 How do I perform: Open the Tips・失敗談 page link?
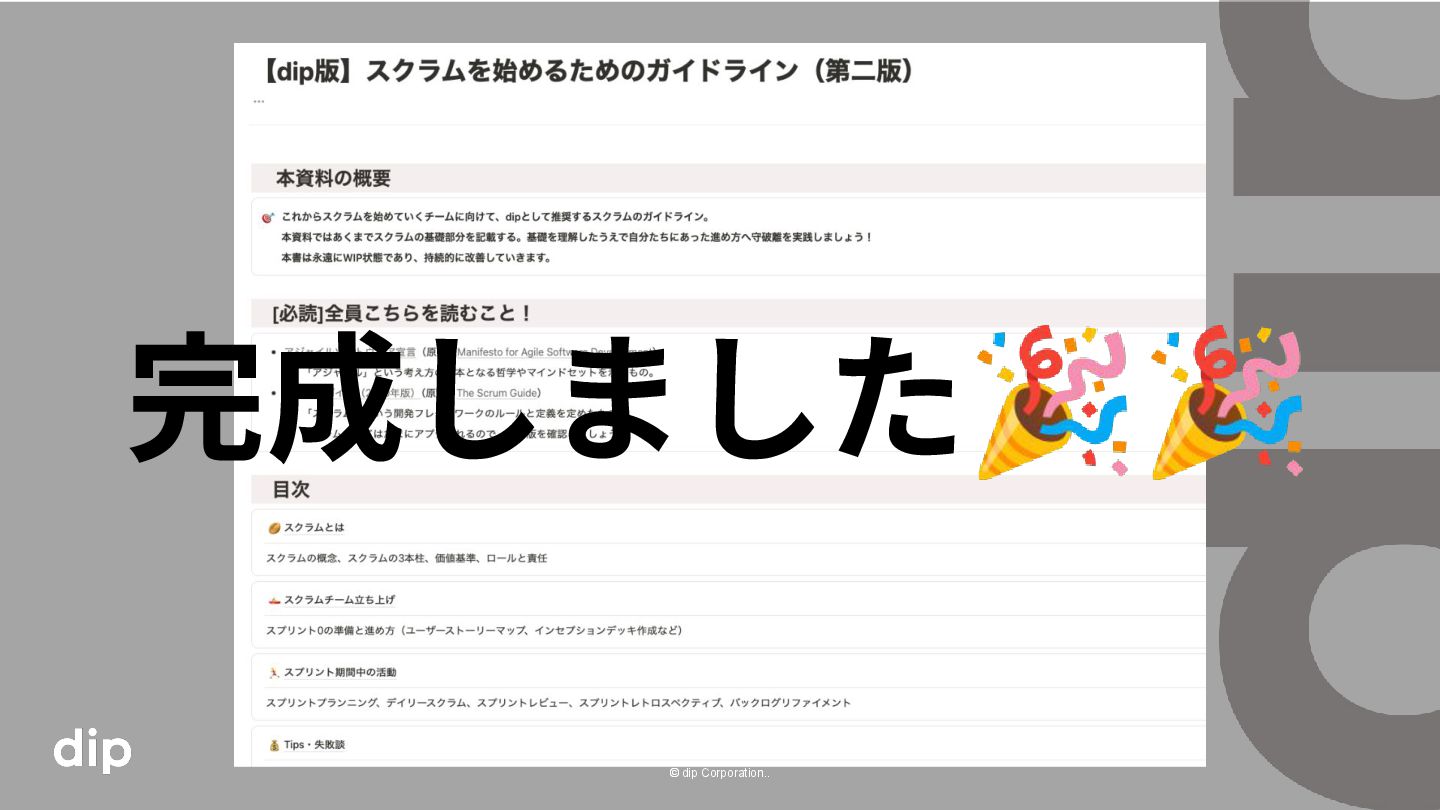(314, 745)
